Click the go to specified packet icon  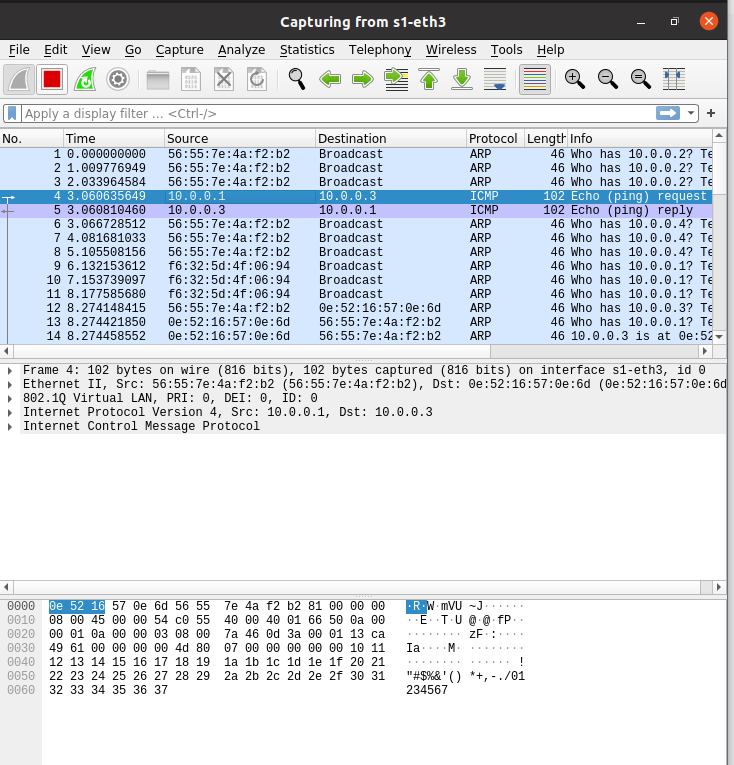coord(396,79)
